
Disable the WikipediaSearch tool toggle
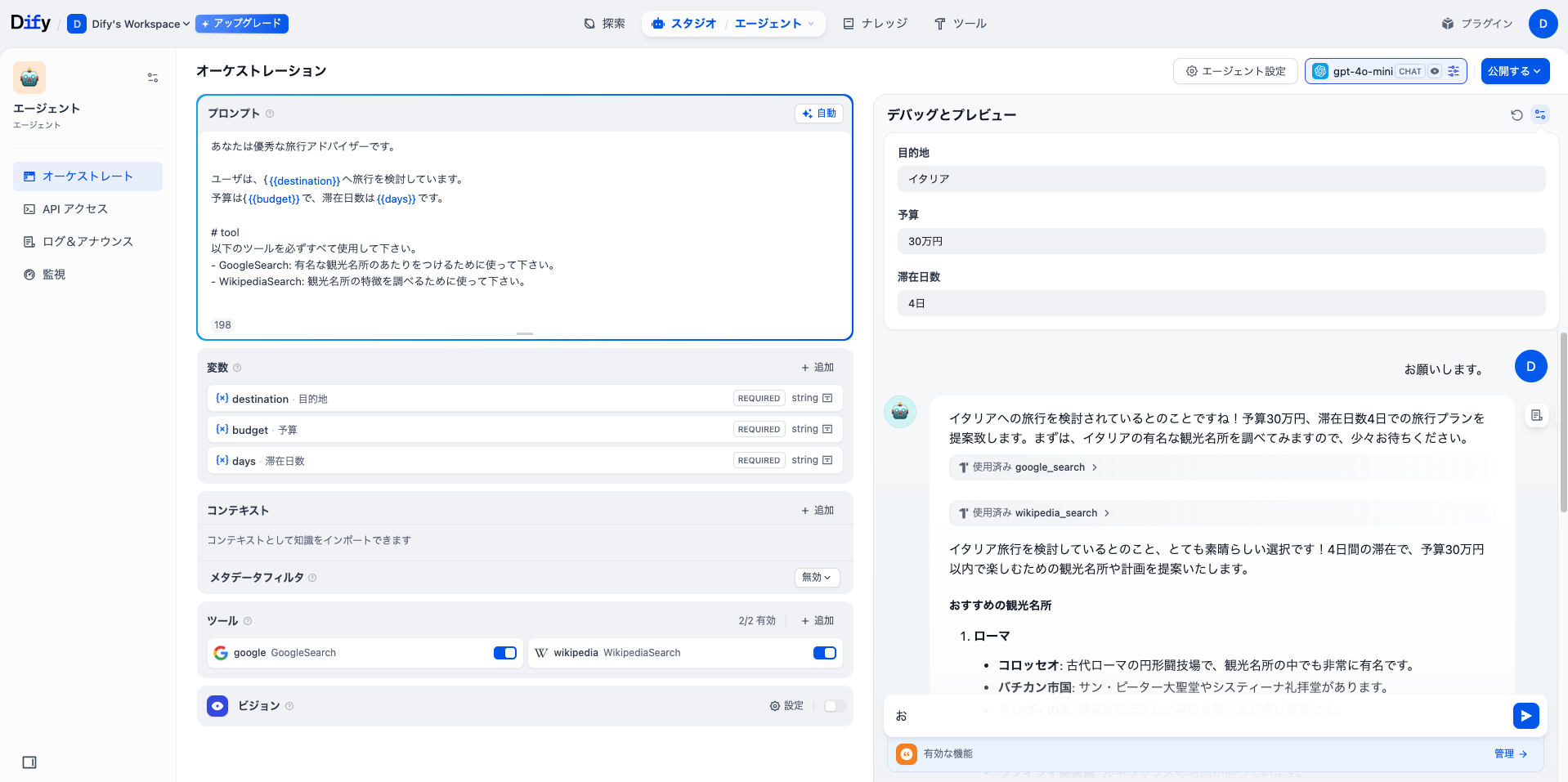point(824,653)
